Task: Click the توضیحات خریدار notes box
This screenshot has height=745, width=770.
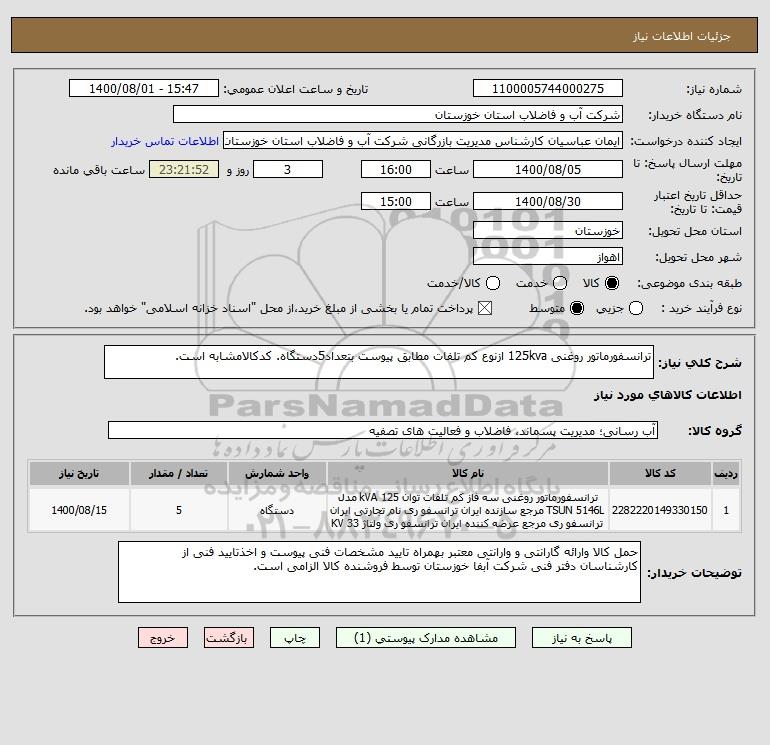Action: 379,572
